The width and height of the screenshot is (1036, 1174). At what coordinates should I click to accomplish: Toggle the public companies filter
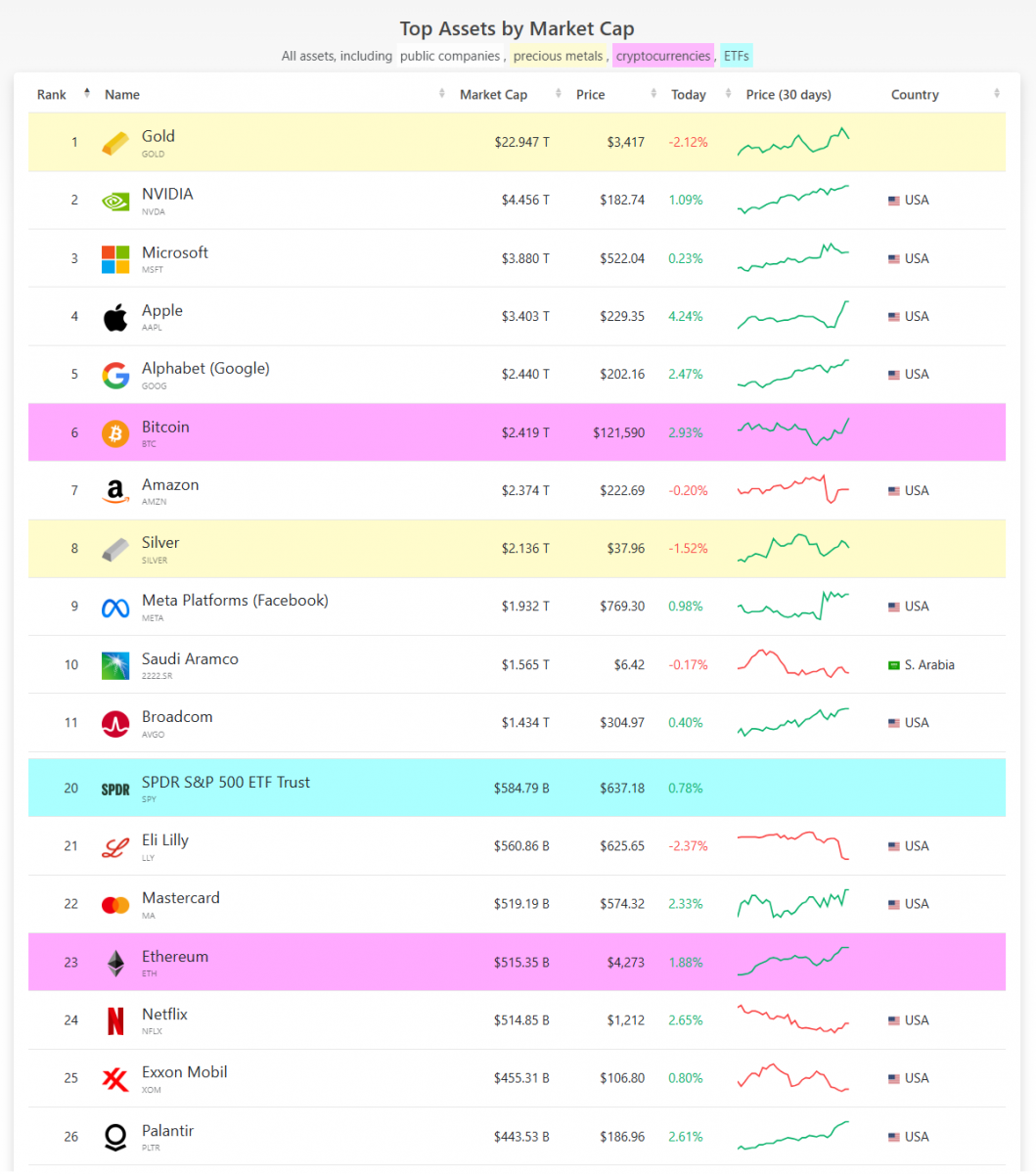[449, 56]
